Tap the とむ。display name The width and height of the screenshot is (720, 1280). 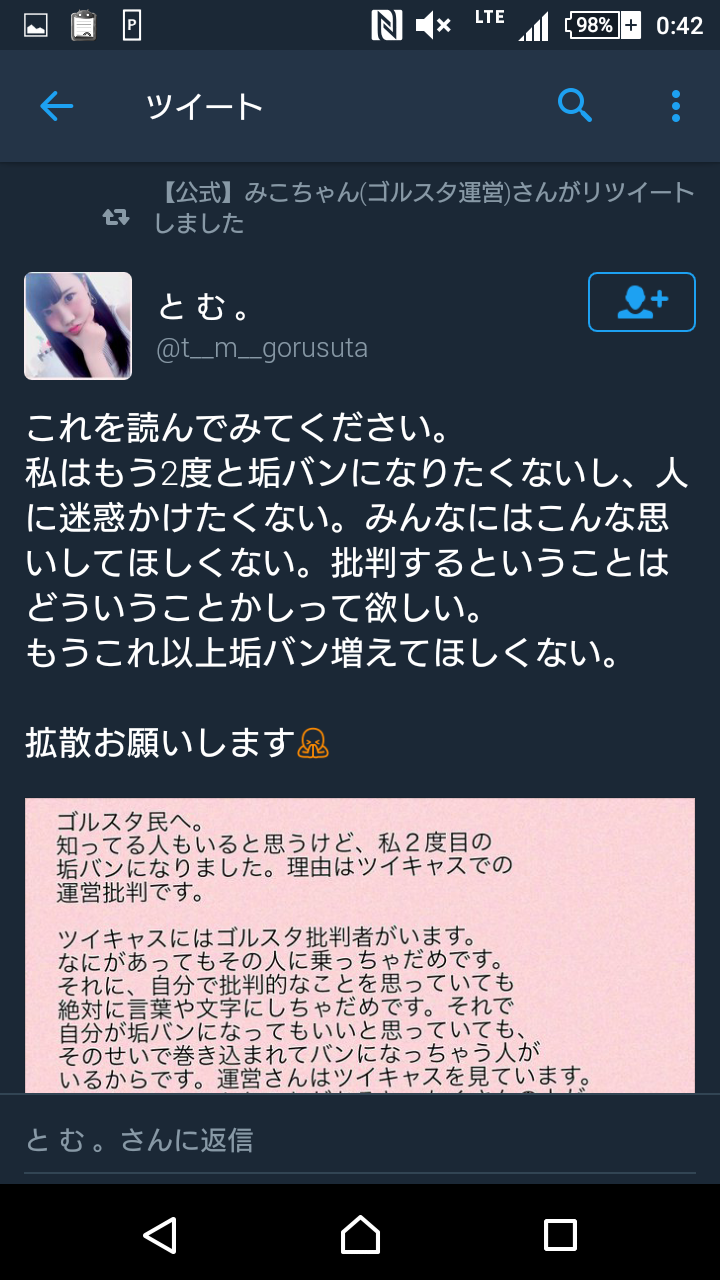pos(203,306)
